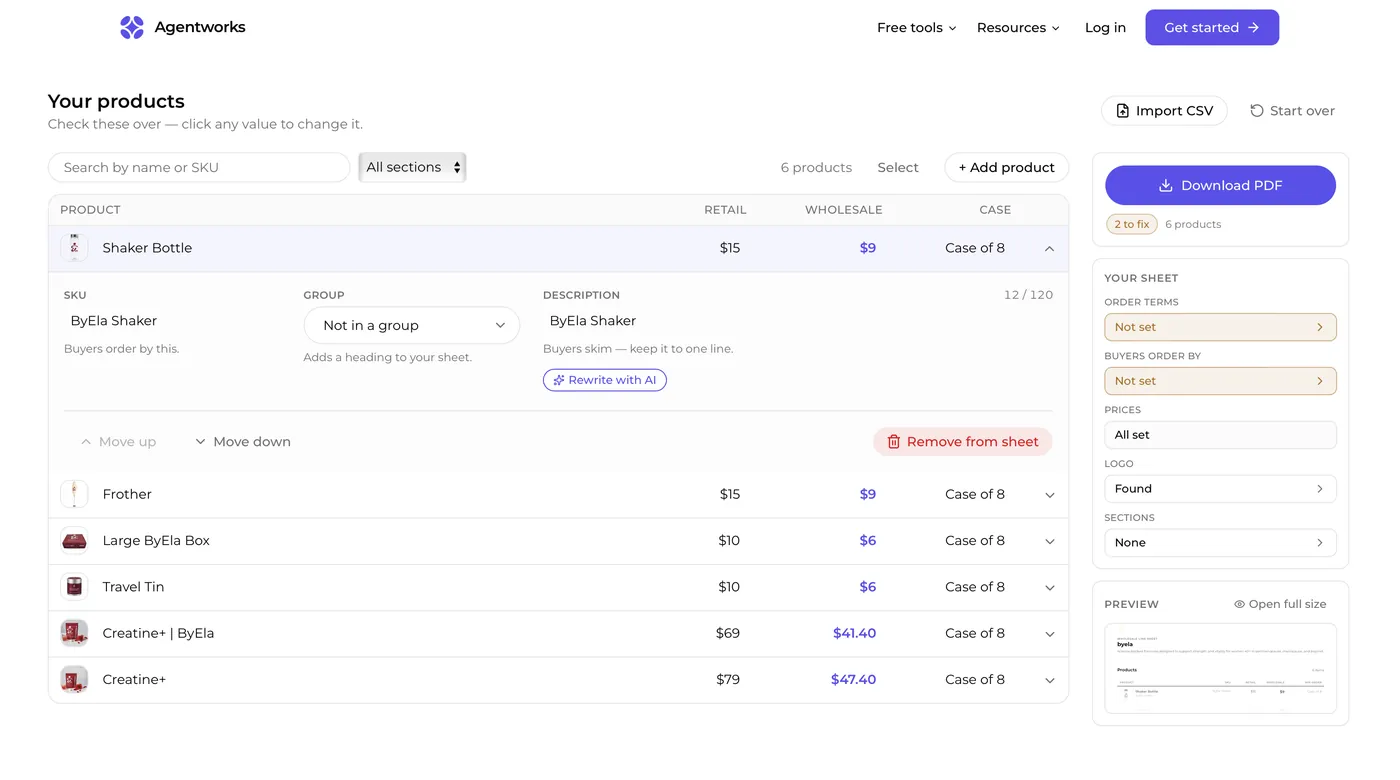Image resolution: width=1400 pixels, height=780 pixels.
Task: Click Move down
Action: tap(242, 442)
